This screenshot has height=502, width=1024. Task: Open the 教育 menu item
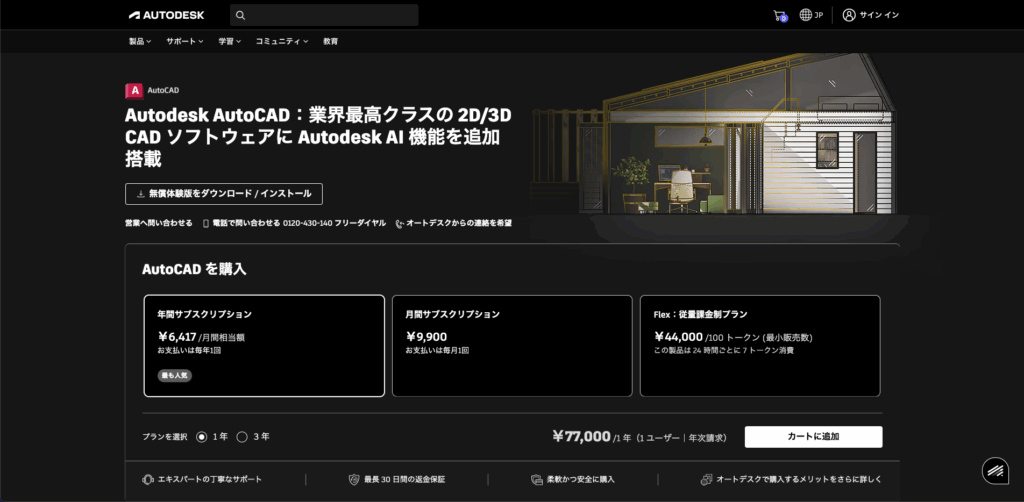pyautogui.click(x=330, y=41)
